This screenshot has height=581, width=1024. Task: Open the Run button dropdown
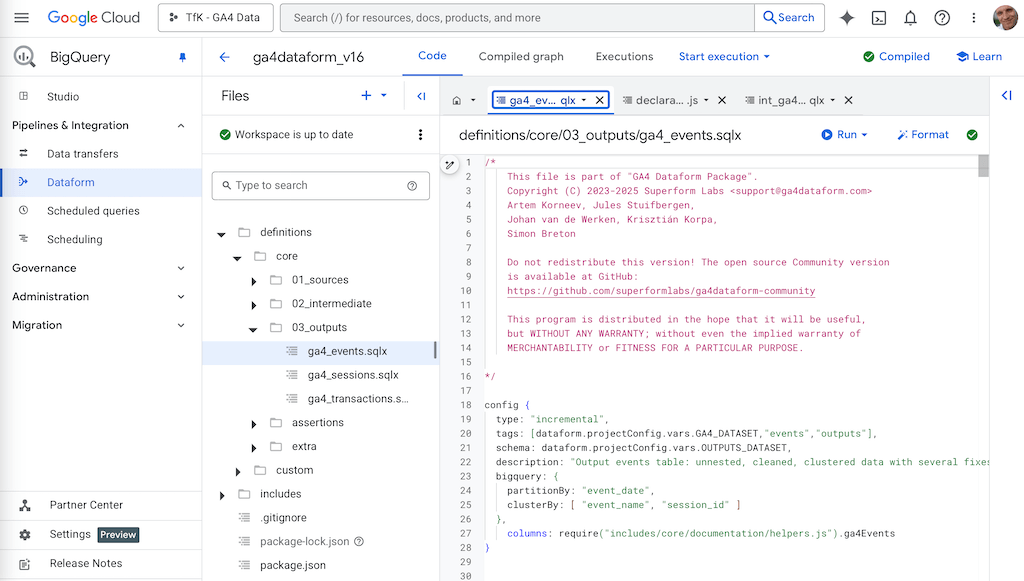[x=864, y=134]
